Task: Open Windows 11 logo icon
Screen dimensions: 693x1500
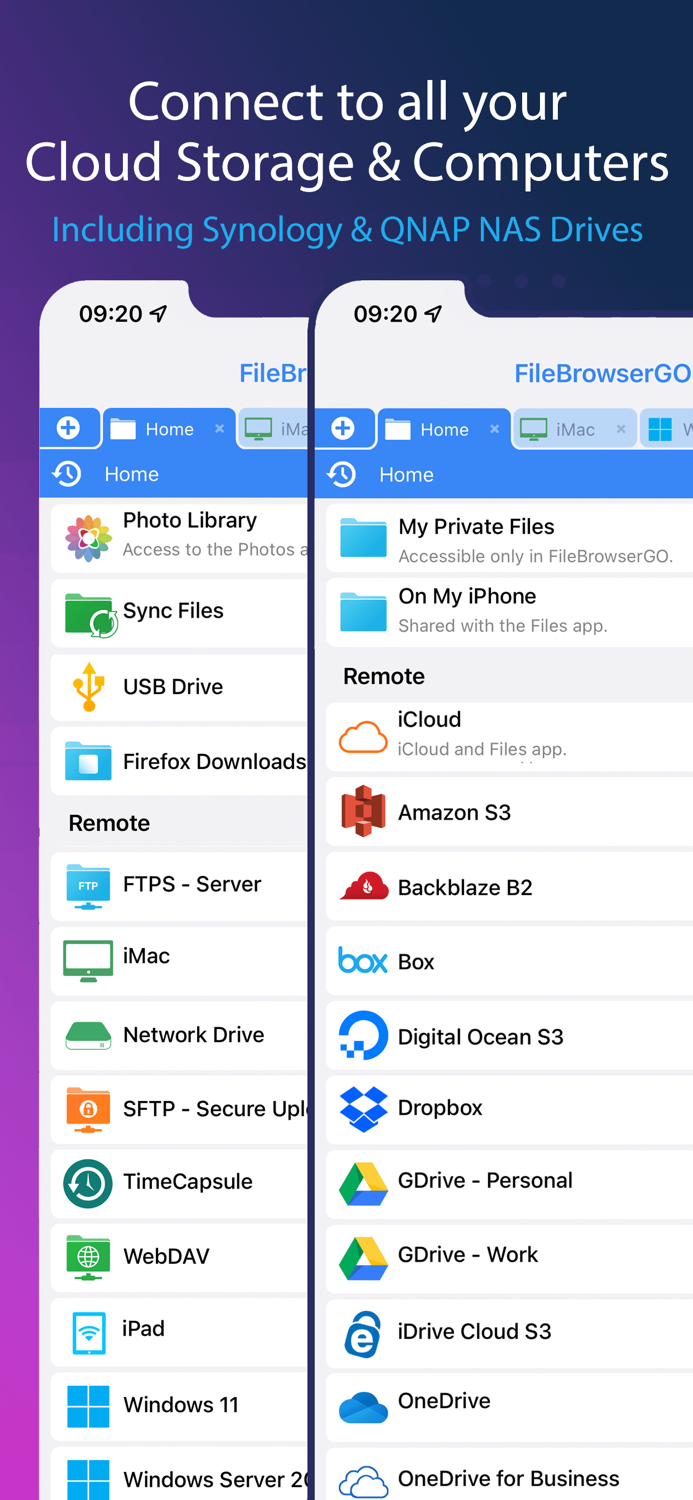Action: point(88,1406)
